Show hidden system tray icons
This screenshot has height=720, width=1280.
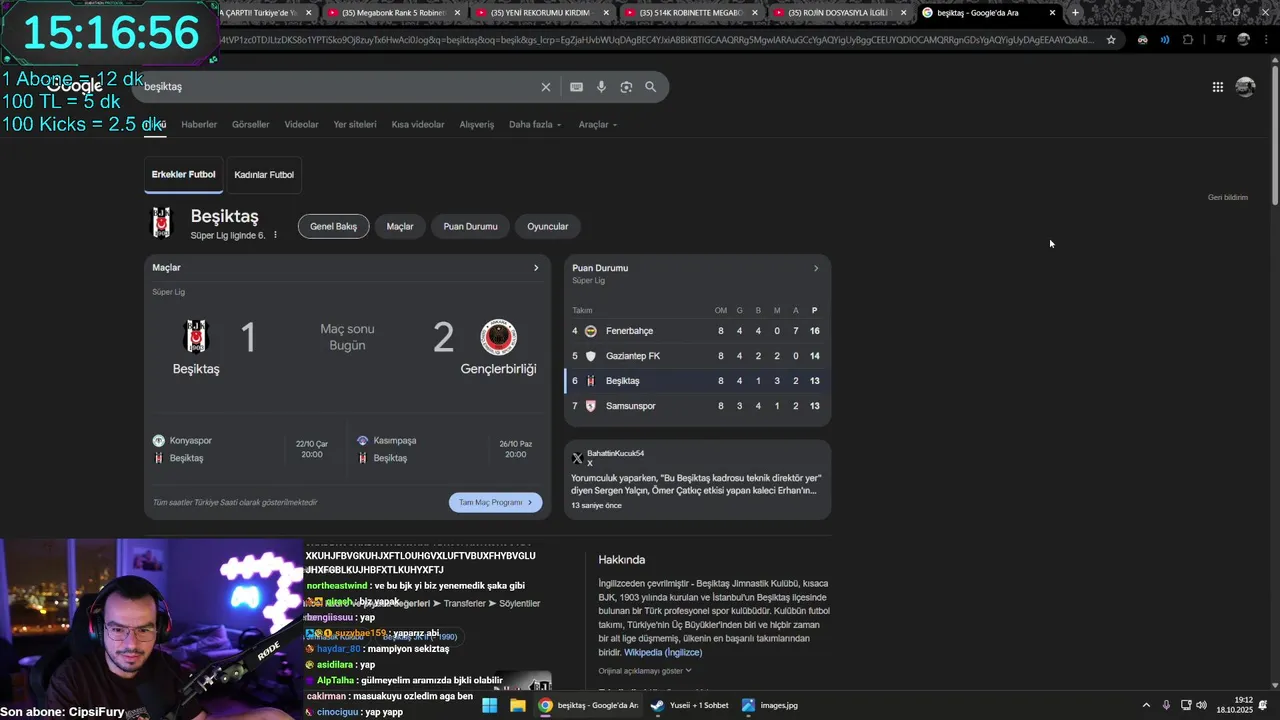(x=1146, y=705)
